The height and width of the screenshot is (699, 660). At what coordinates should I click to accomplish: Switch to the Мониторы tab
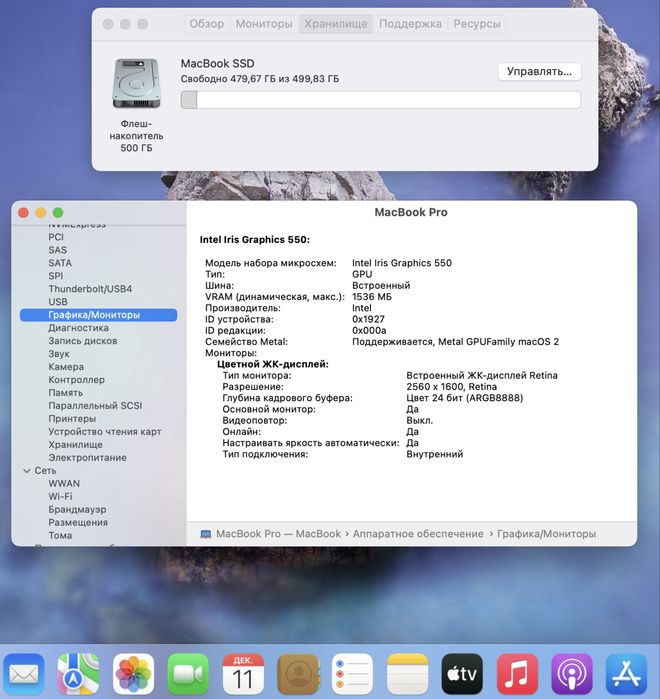[264, 24]
